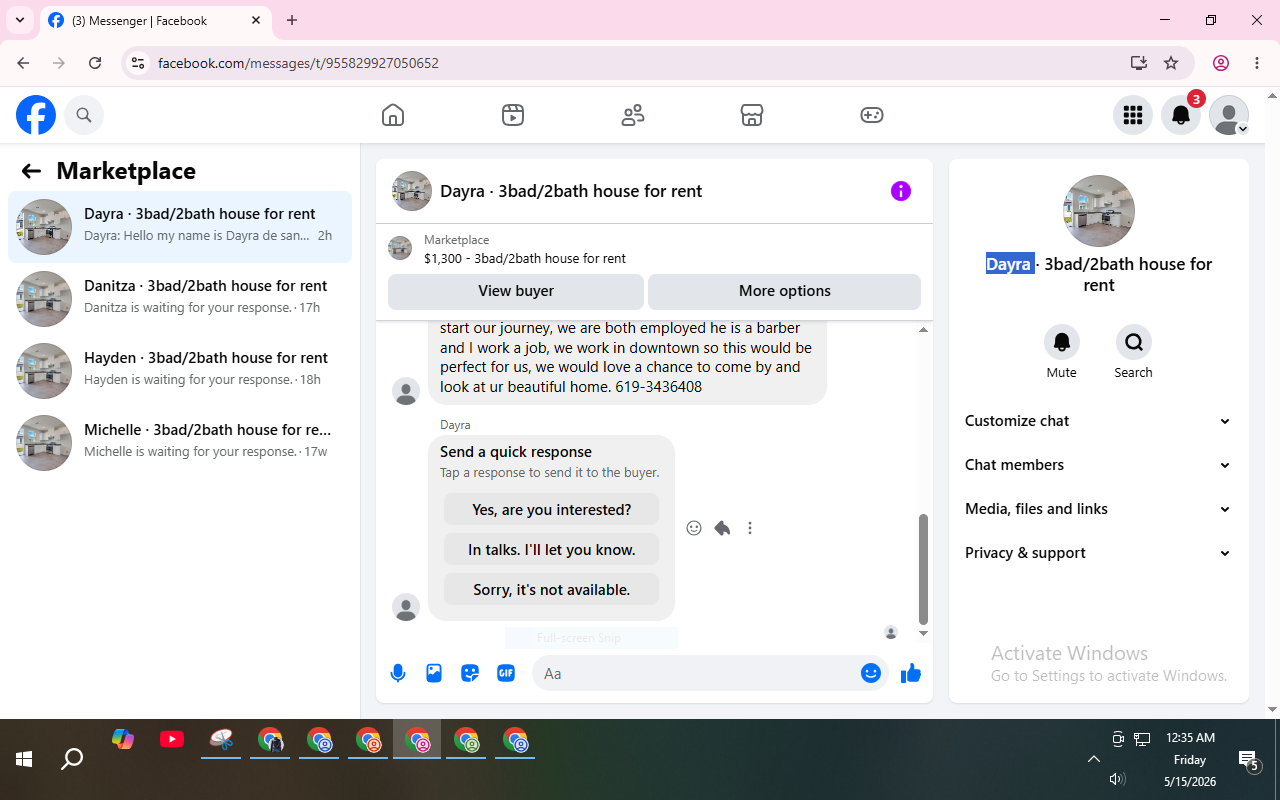Reload the page with refresh icon

tap(95, 63)
